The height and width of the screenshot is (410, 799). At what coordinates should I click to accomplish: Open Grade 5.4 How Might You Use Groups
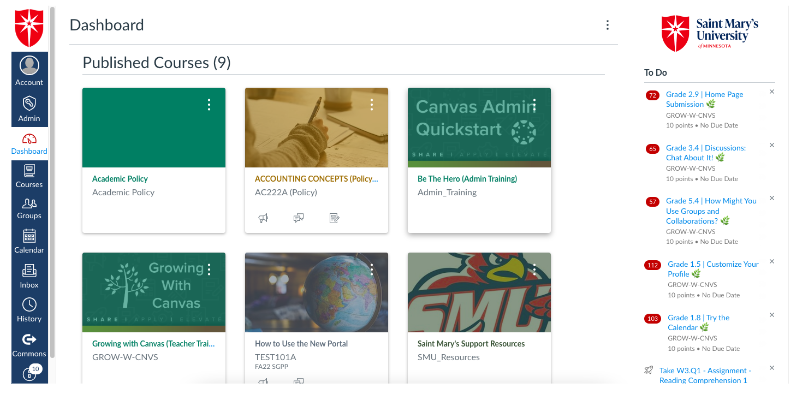[x=711, y=211]
